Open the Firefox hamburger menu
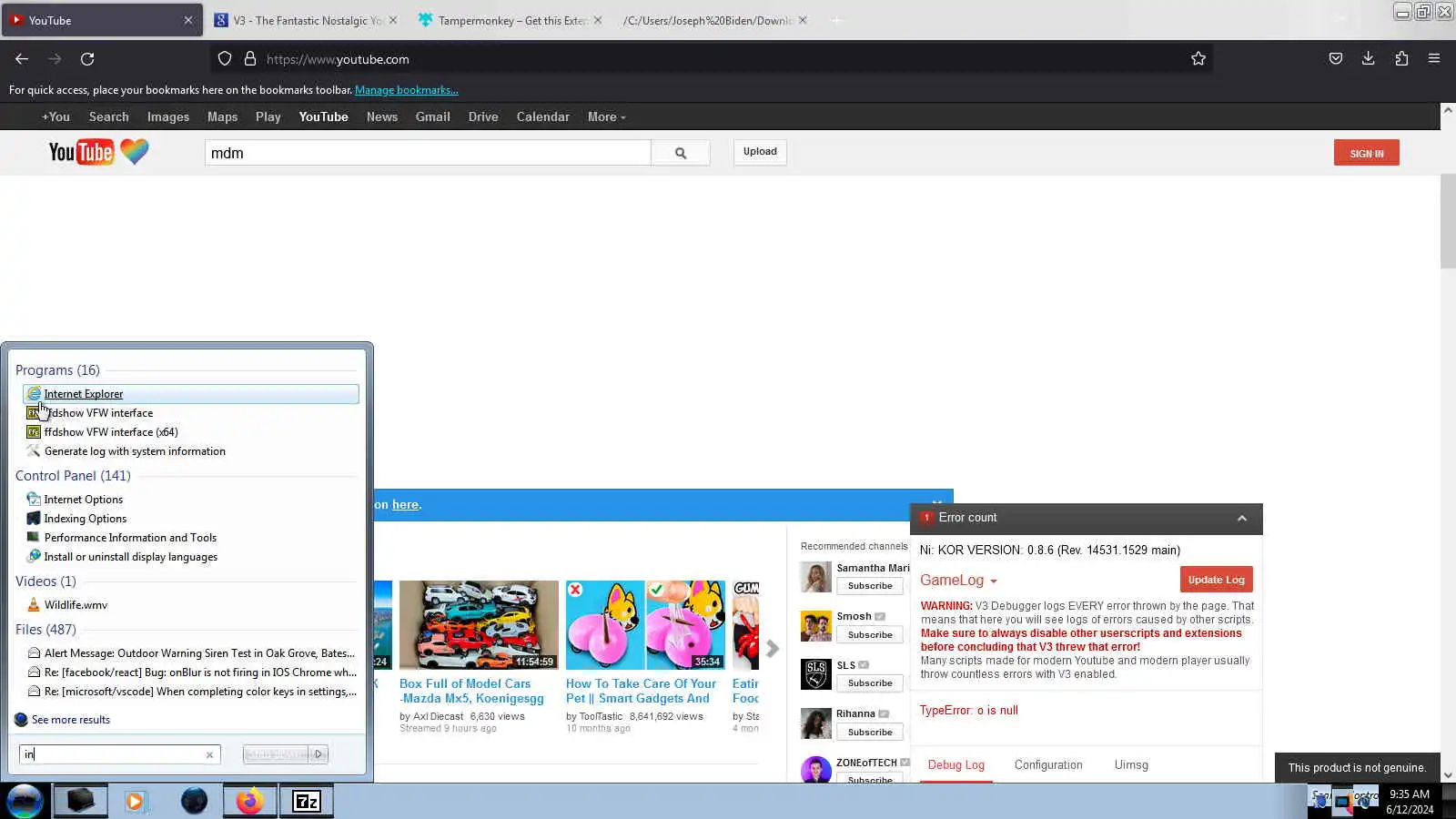1456x819 pixels. 1434,59
